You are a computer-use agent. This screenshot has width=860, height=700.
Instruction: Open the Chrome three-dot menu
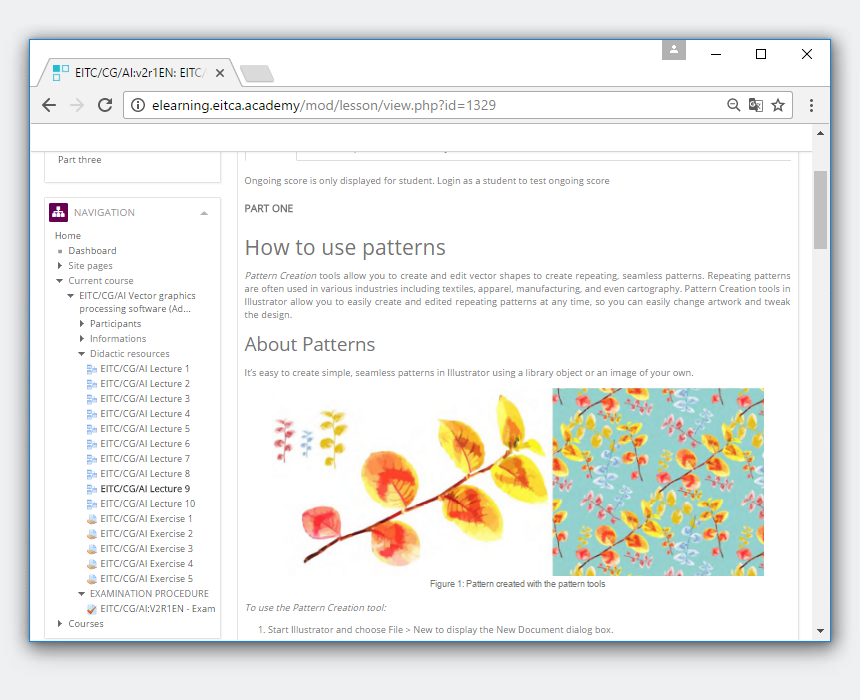coord(811,105)
